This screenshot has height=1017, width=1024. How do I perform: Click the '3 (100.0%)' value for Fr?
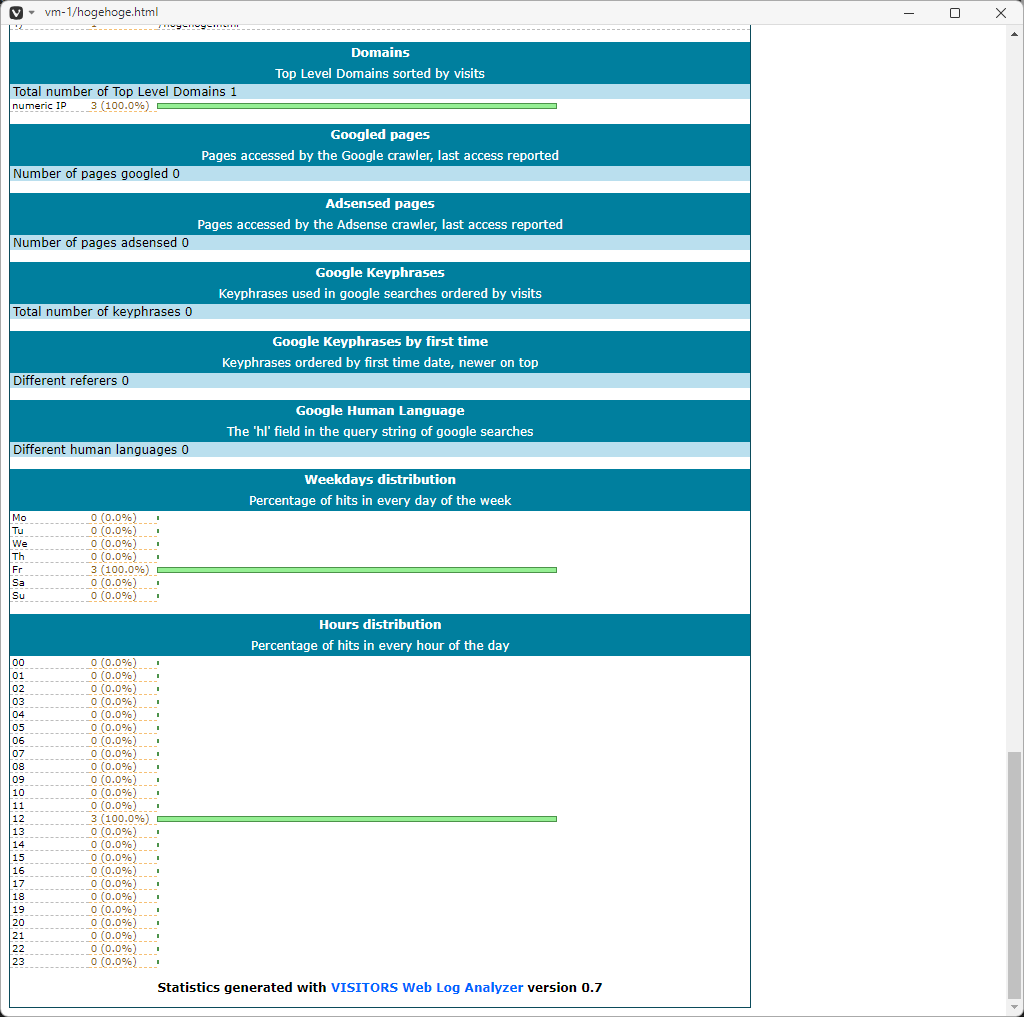click(x=120, y=570)
